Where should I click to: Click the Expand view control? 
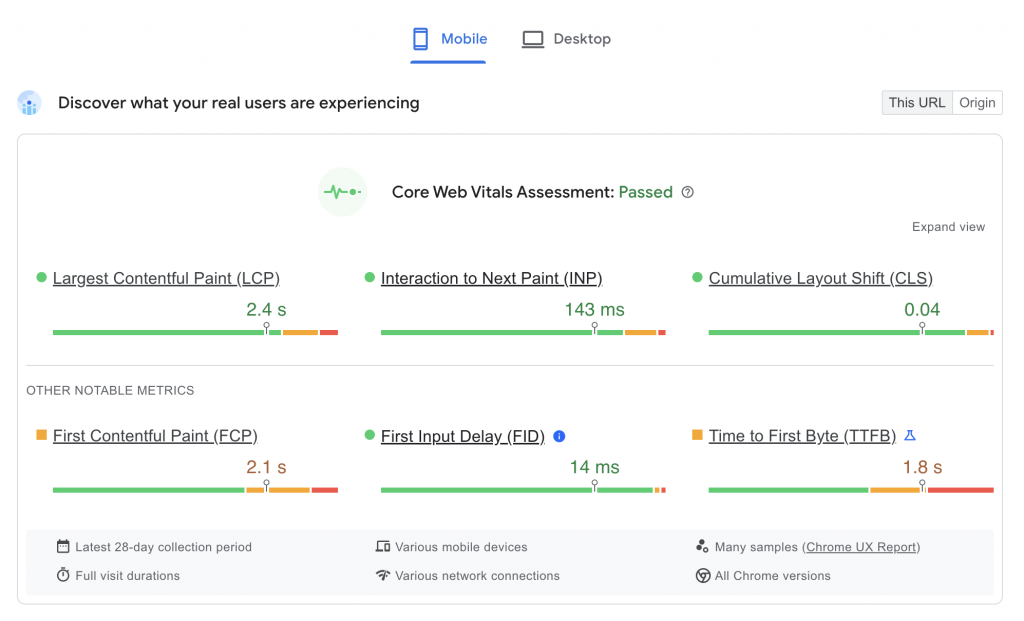[947, 227]
